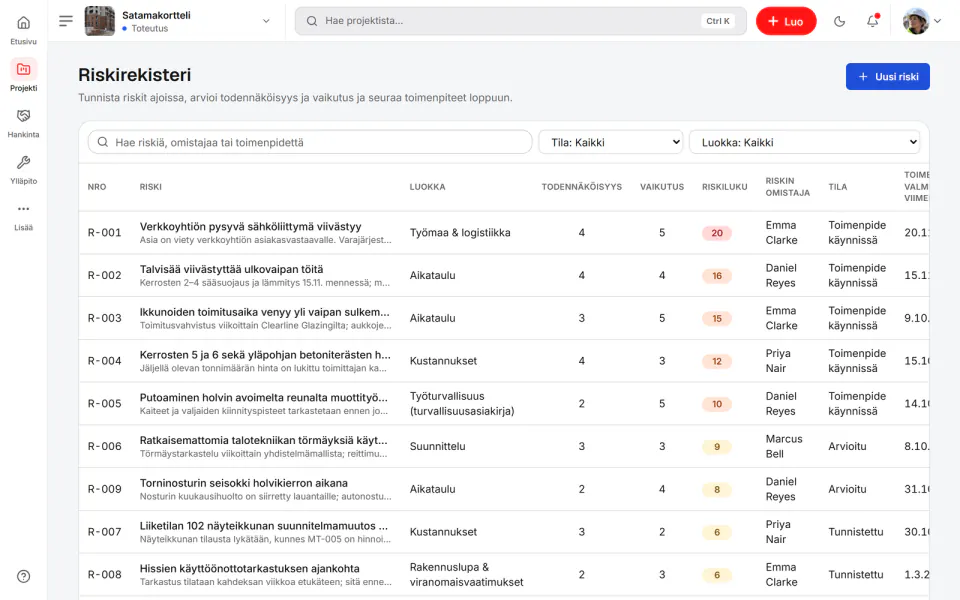
Task: Toggle dark mode moon icon
Action: pos(839,21)
